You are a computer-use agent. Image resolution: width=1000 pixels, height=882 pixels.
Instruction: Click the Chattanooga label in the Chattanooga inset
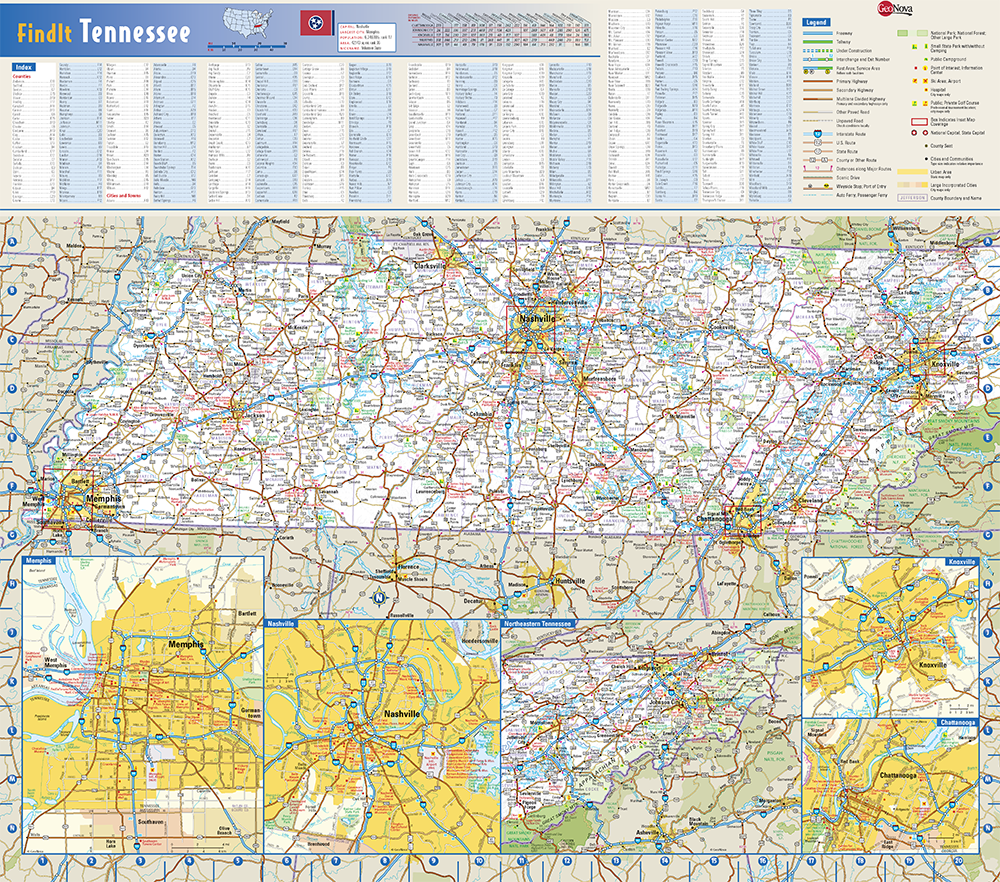[x=898, y=775]
